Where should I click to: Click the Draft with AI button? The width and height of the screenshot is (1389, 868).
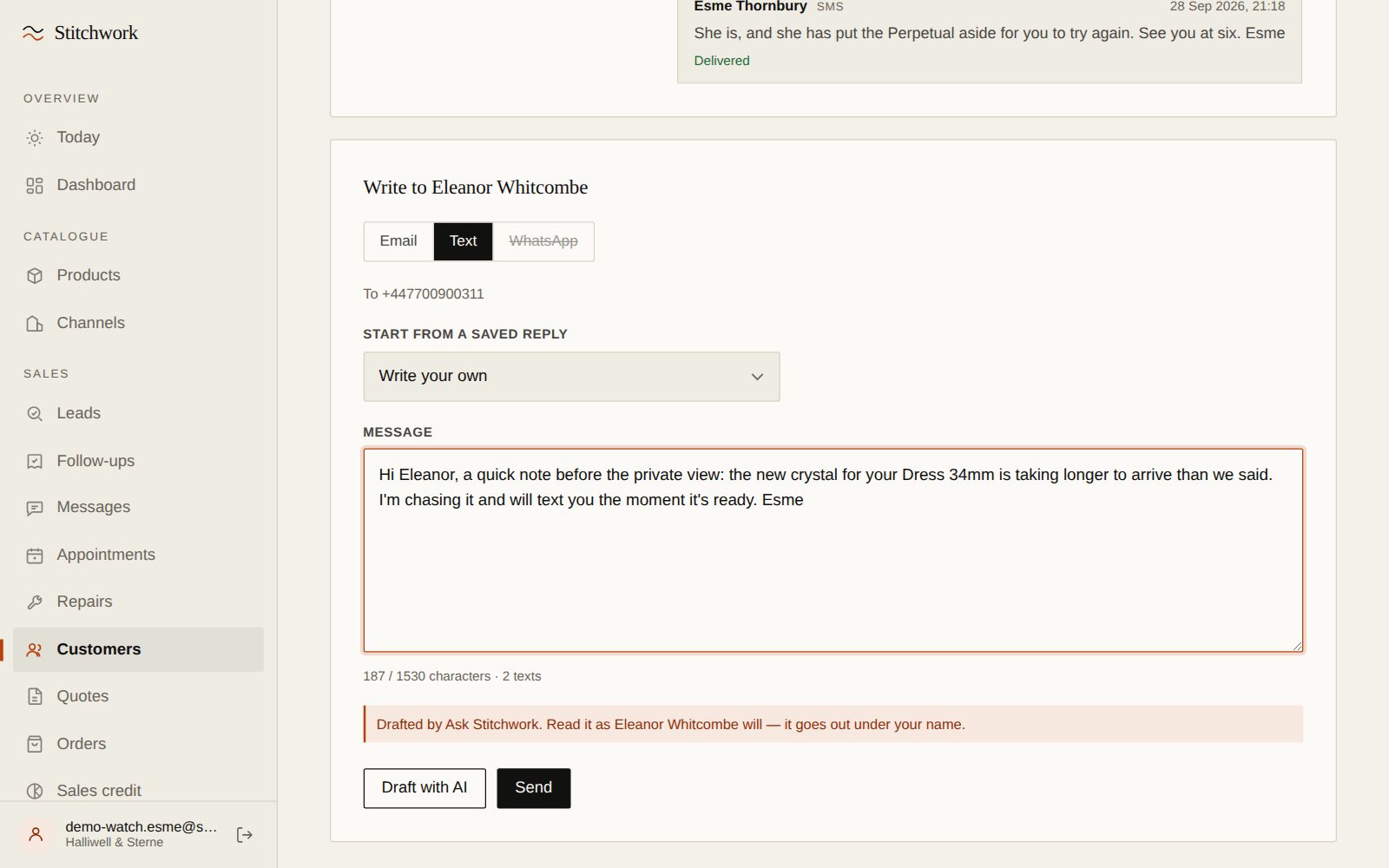tap(425, 788)
